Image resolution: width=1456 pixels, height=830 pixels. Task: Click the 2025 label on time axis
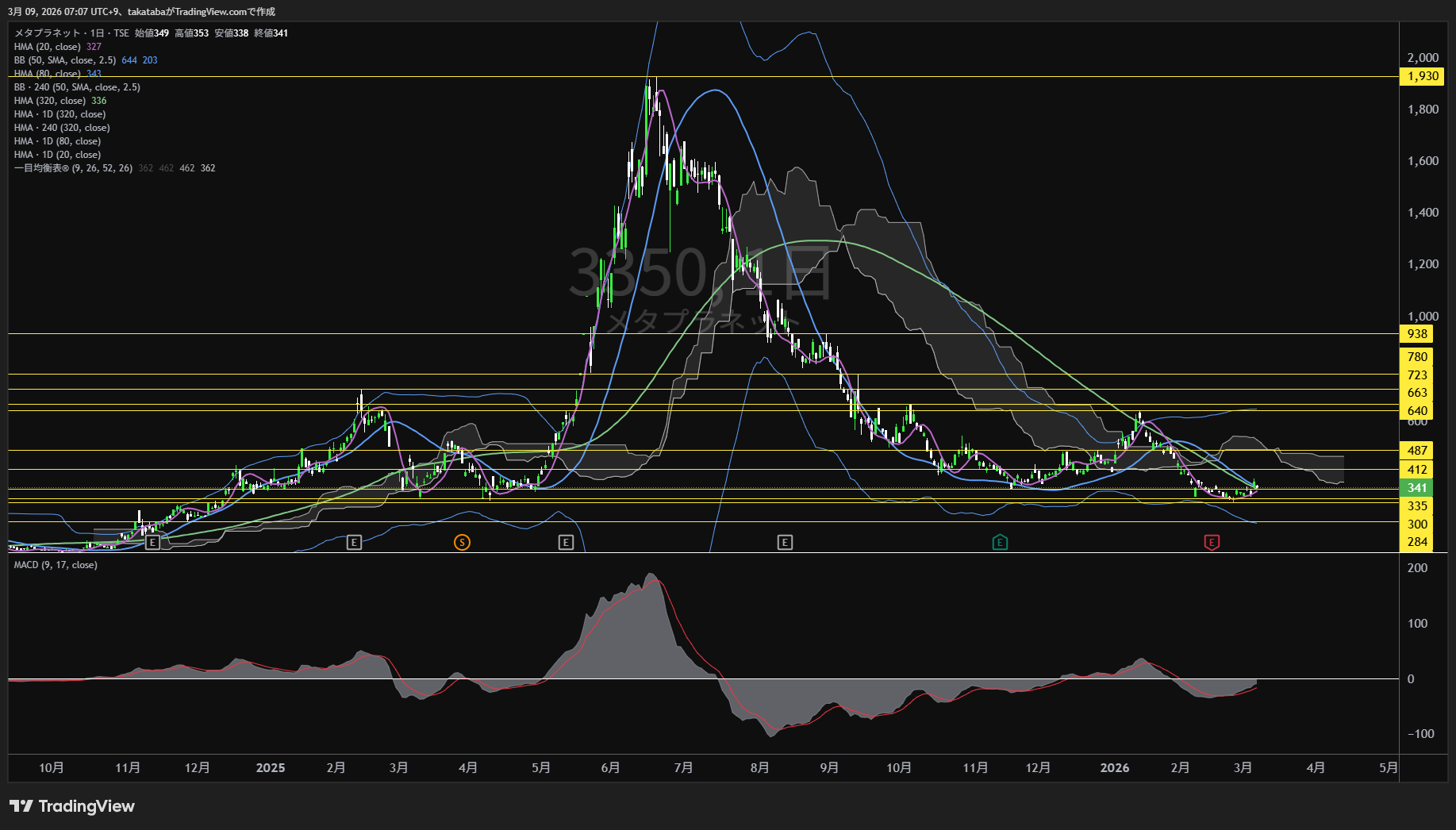point(270,767)
